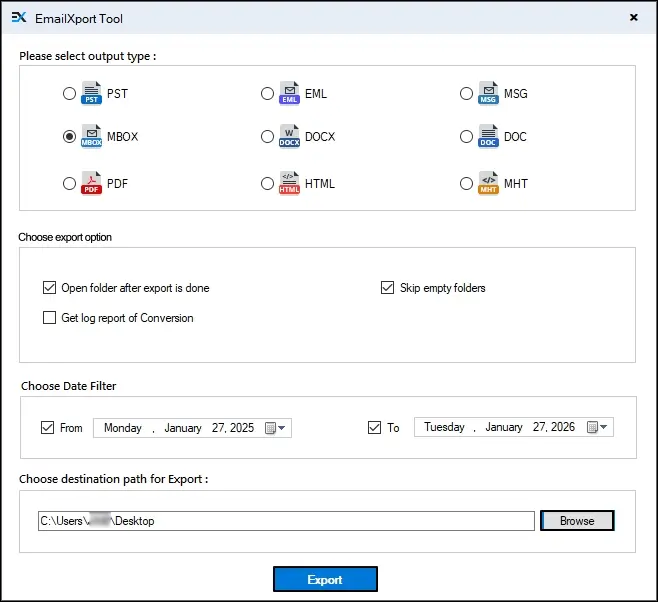Select the MBOX output radio button

click(69, 136)
